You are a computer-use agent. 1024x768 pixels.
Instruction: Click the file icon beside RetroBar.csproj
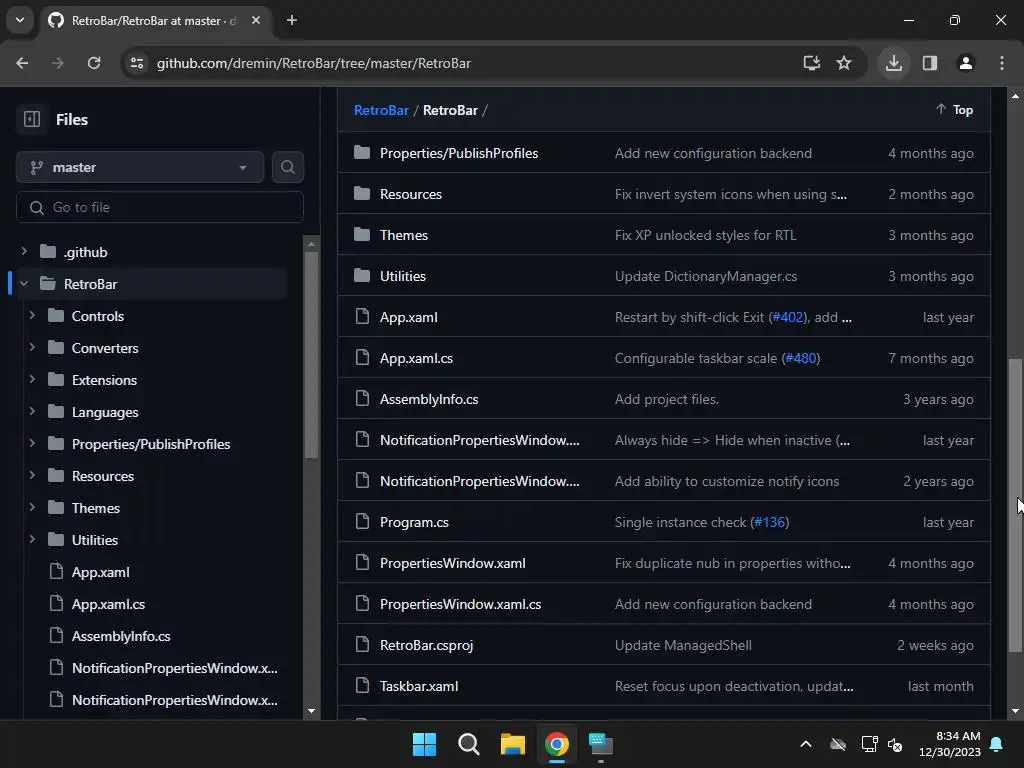[362, 645]
